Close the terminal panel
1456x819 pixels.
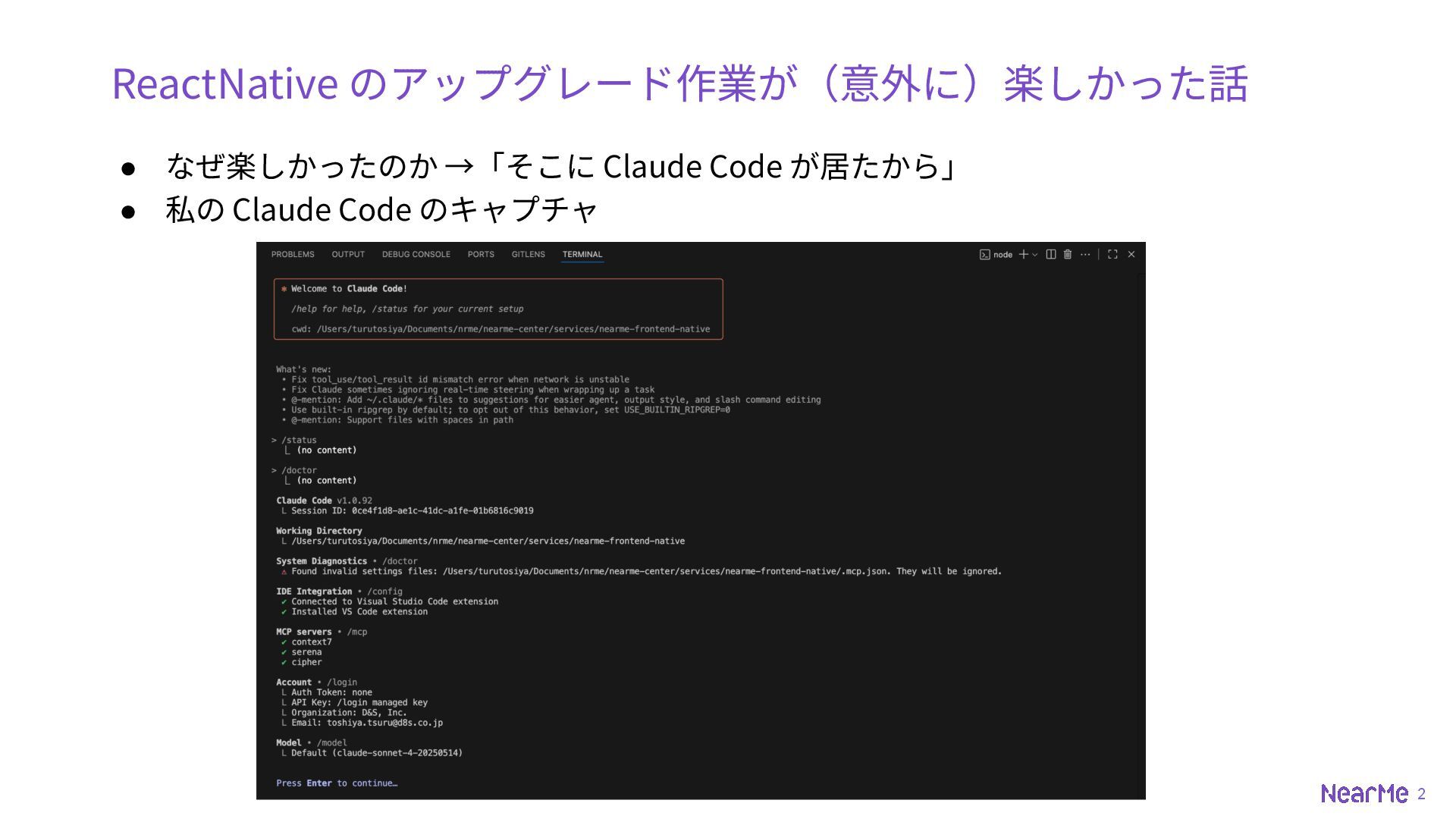[1131, 255]
